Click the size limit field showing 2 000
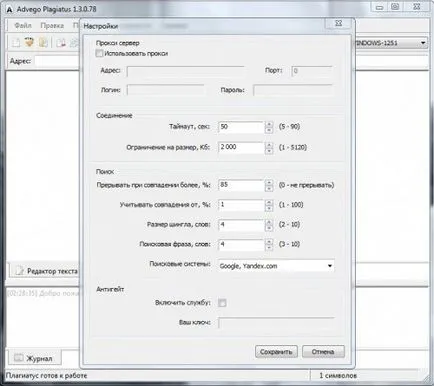The image size is (434, 386). click(241, 147)
